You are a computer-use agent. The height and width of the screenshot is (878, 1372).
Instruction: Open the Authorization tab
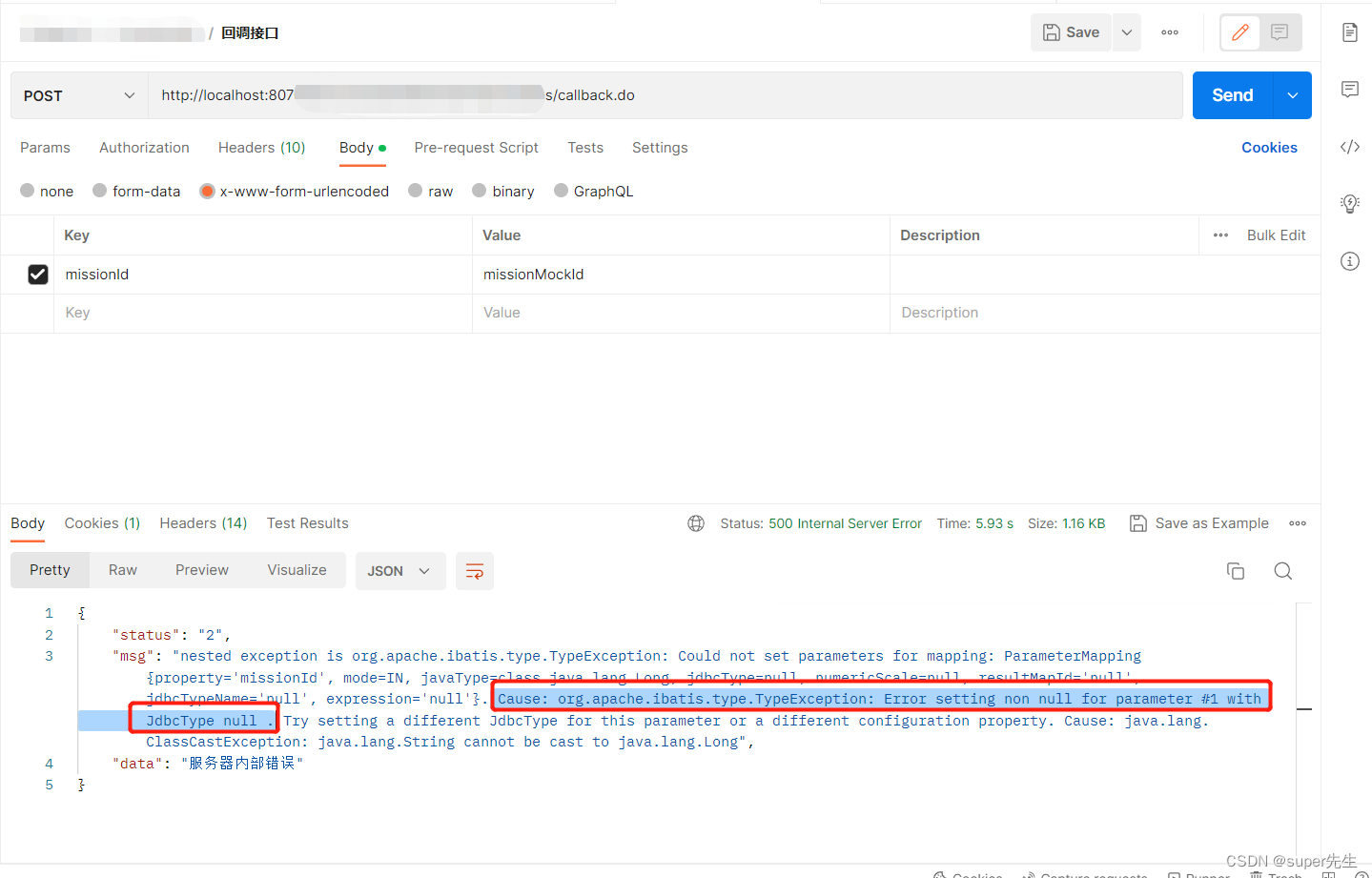point(144,148)
